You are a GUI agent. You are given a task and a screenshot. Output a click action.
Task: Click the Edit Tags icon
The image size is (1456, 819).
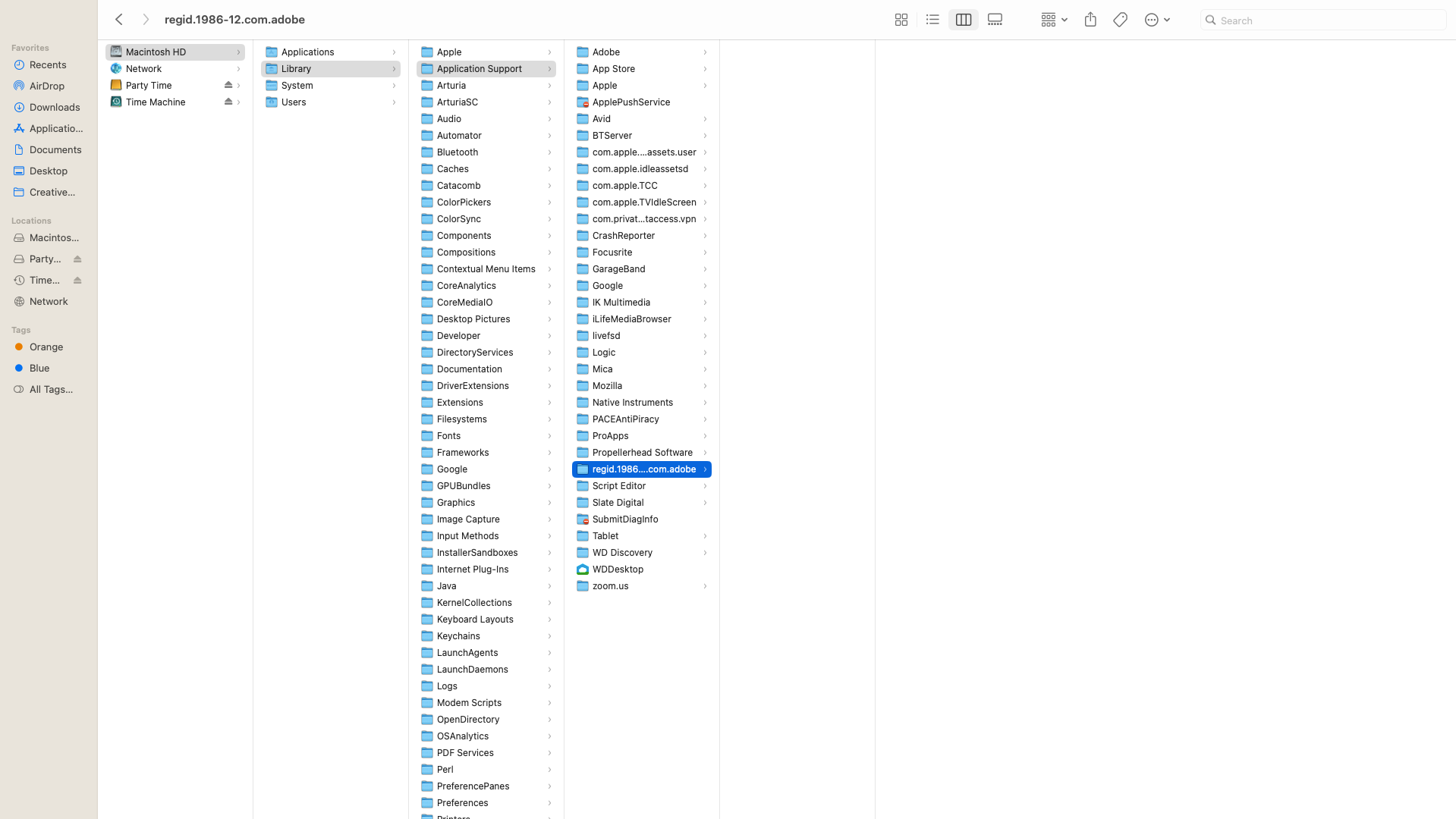click(x=1120, y=20)
